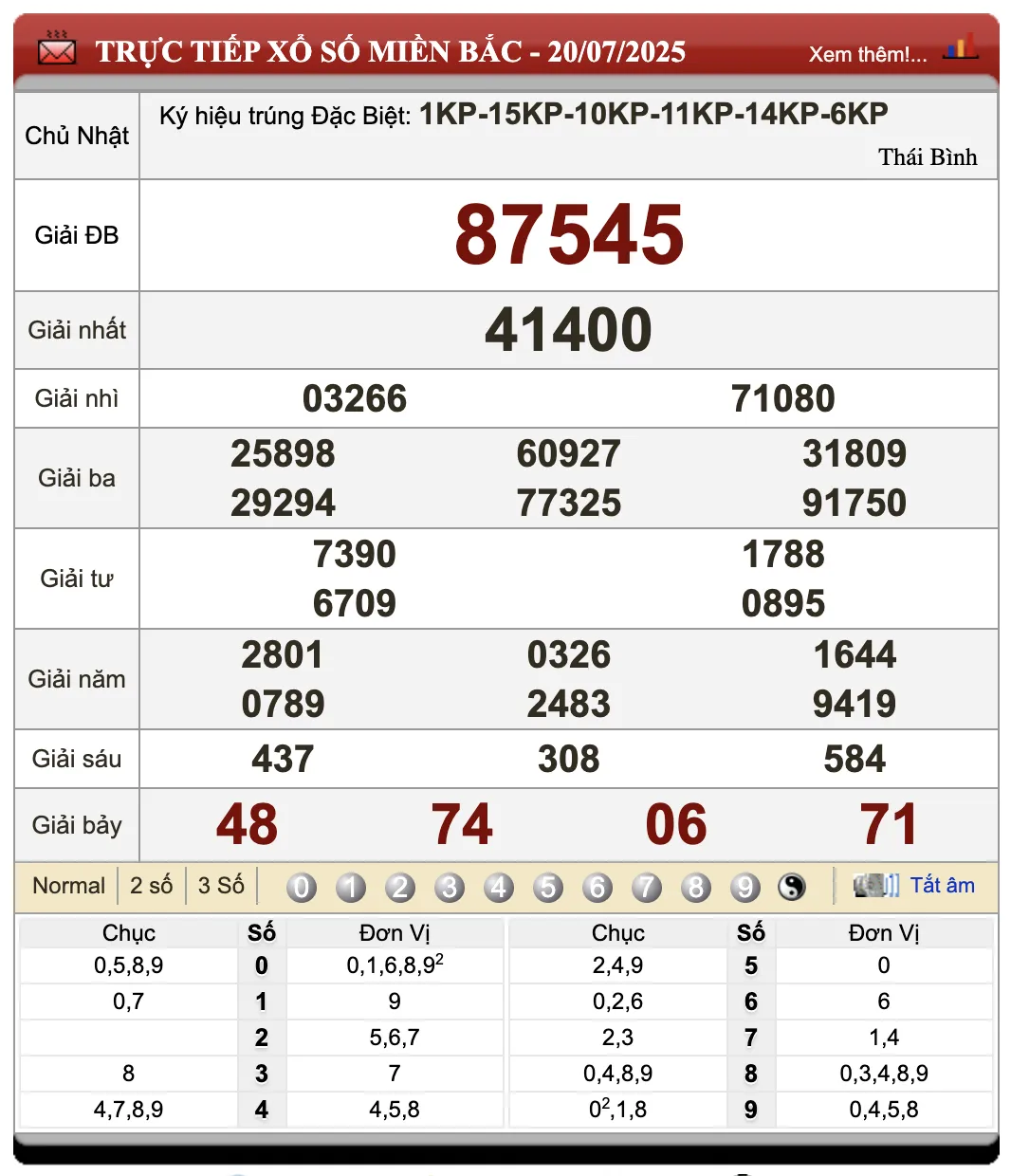Open the bar chart statistics icon
This screenshot has height=1176, width=1011.
coord(960,47)
